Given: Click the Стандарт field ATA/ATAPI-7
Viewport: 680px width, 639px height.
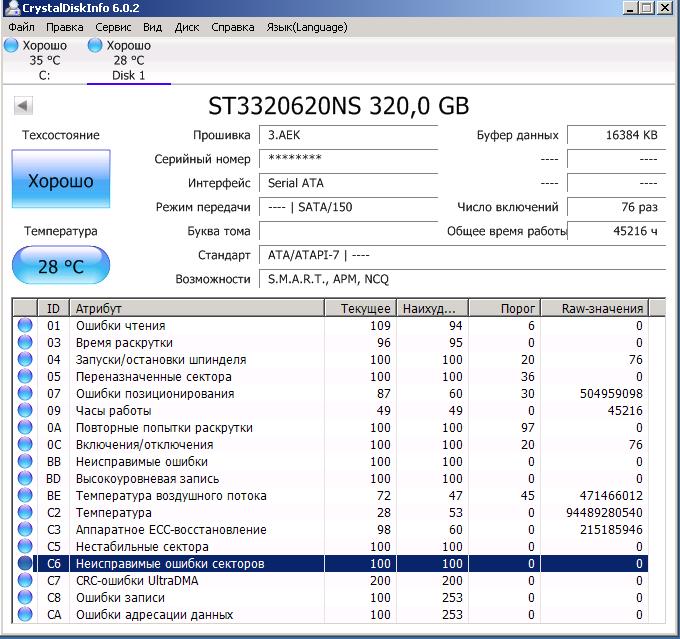Looking at the screenshot, I should 462,255.
